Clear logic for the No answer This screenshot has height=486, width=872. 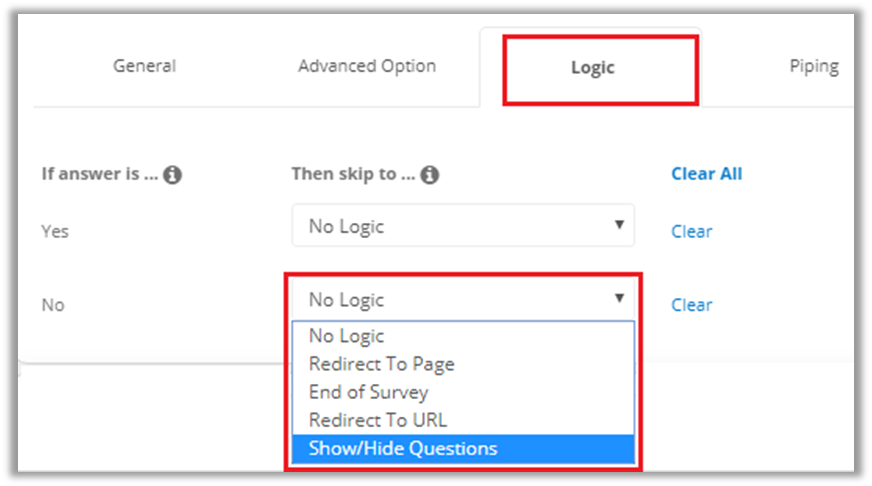pyautogui.click(x=691, y=305)
